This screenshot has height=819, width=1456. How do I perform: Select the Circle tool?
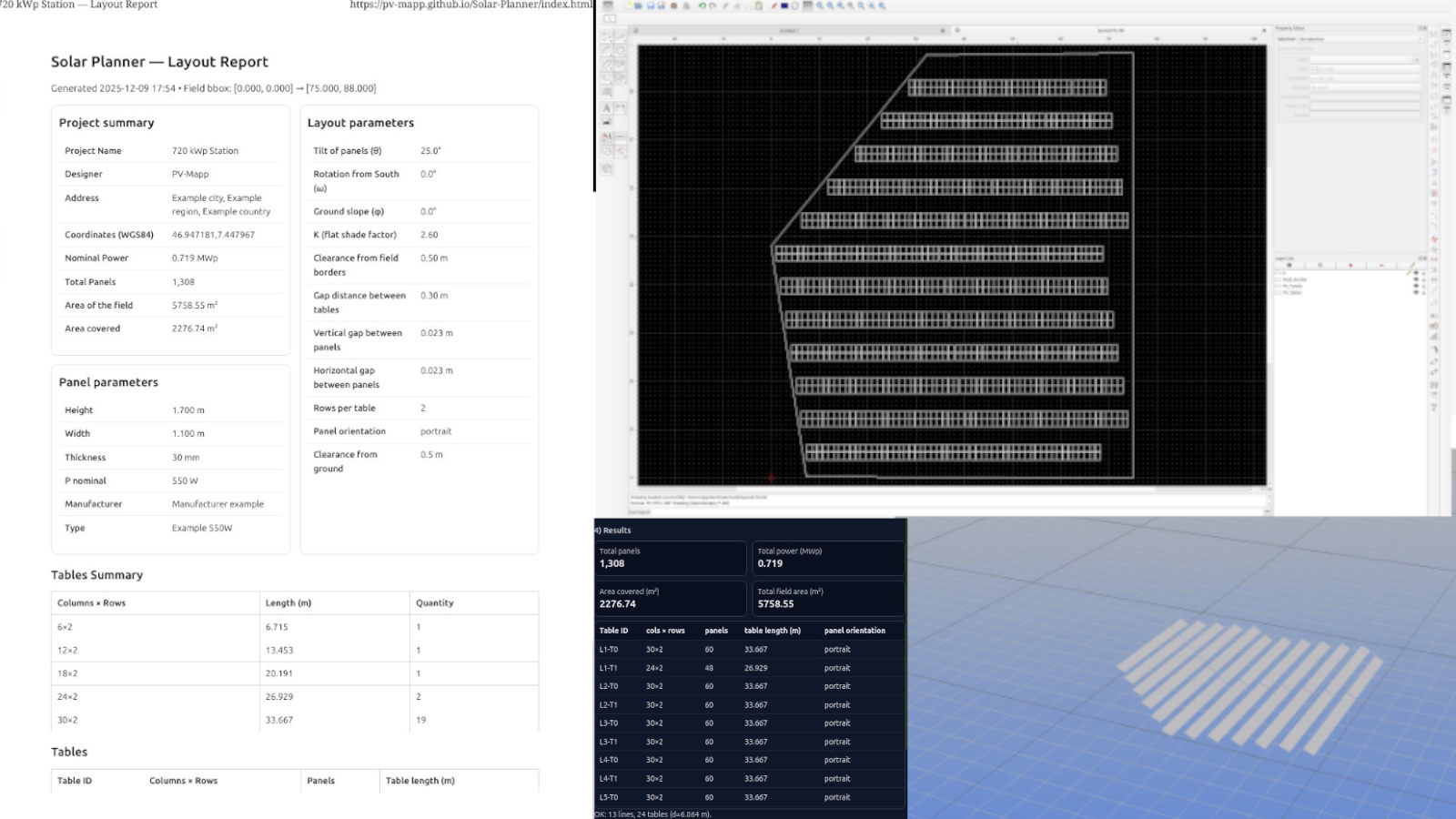pos(621,51)
